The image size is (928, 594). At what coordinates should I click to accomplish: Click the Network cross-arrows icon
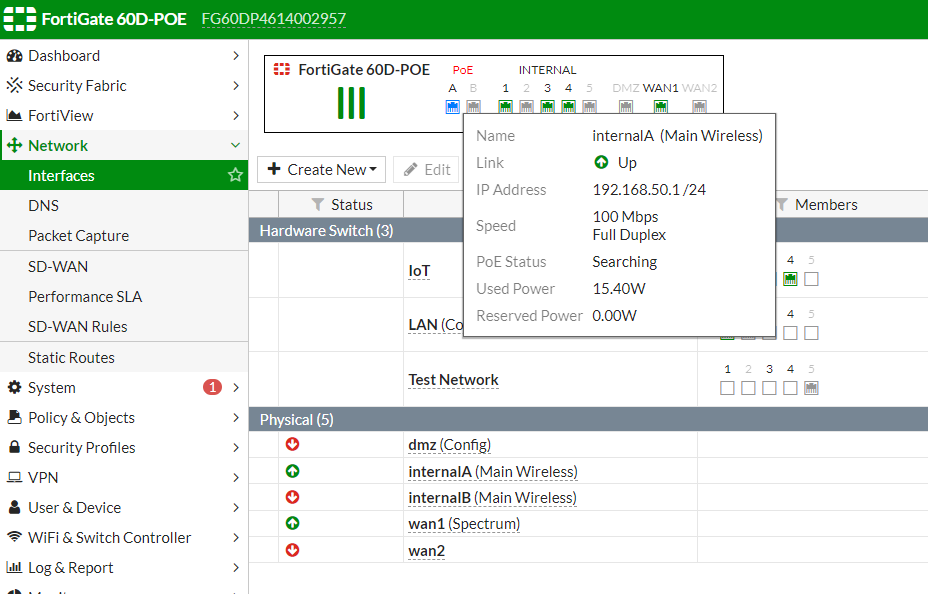[14, 146]
